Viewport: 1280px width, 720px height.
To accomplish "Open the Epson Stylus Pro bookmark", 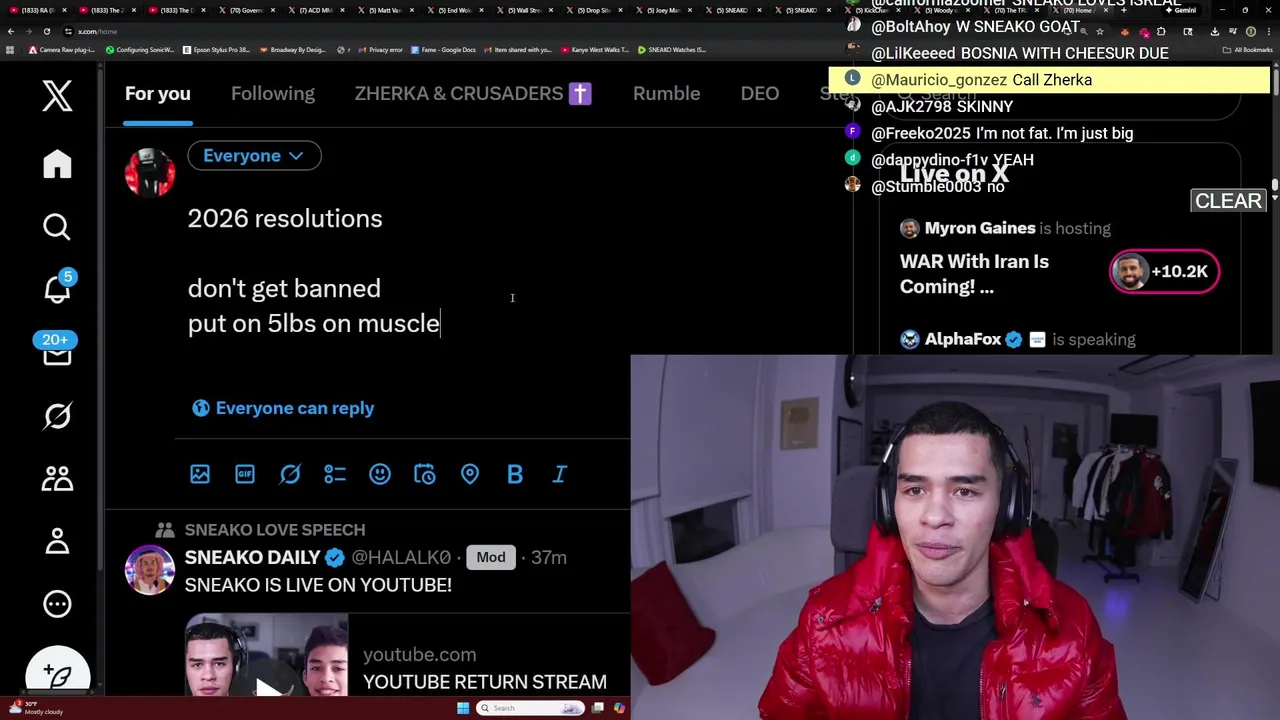I will (x=217, y=49).
